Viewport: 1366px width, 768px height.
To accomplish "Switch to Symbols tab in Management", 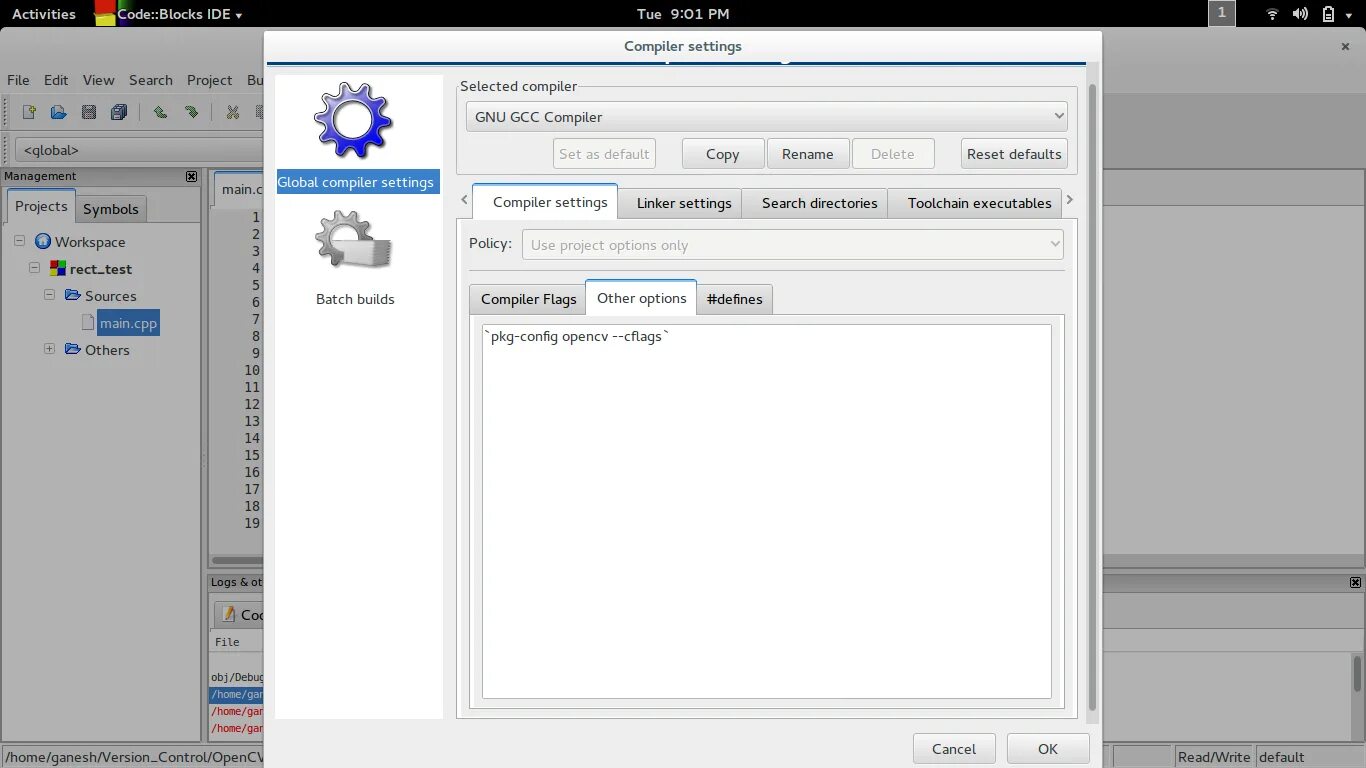I will (110, 209).
